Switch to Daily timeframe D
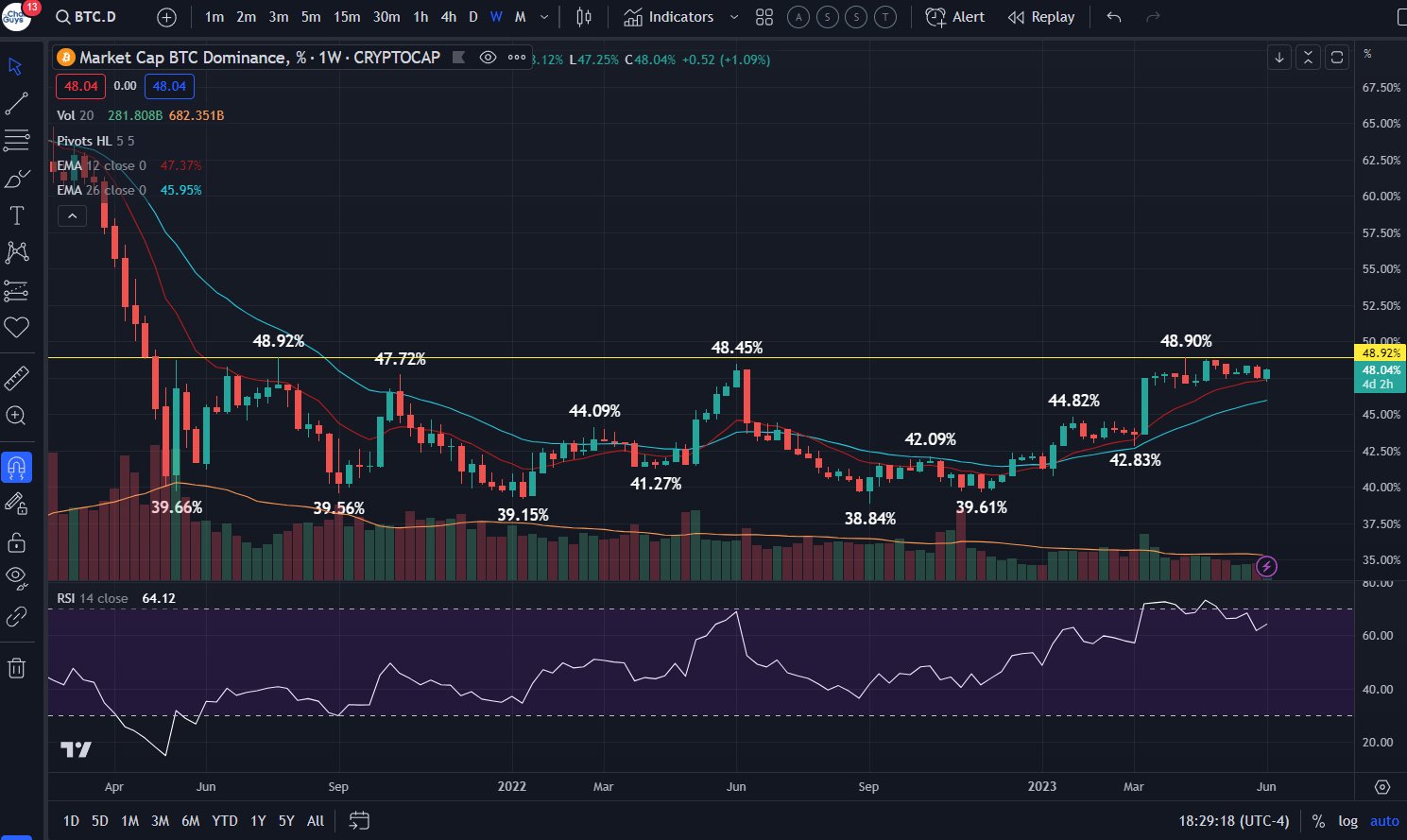 coord(473,17)
